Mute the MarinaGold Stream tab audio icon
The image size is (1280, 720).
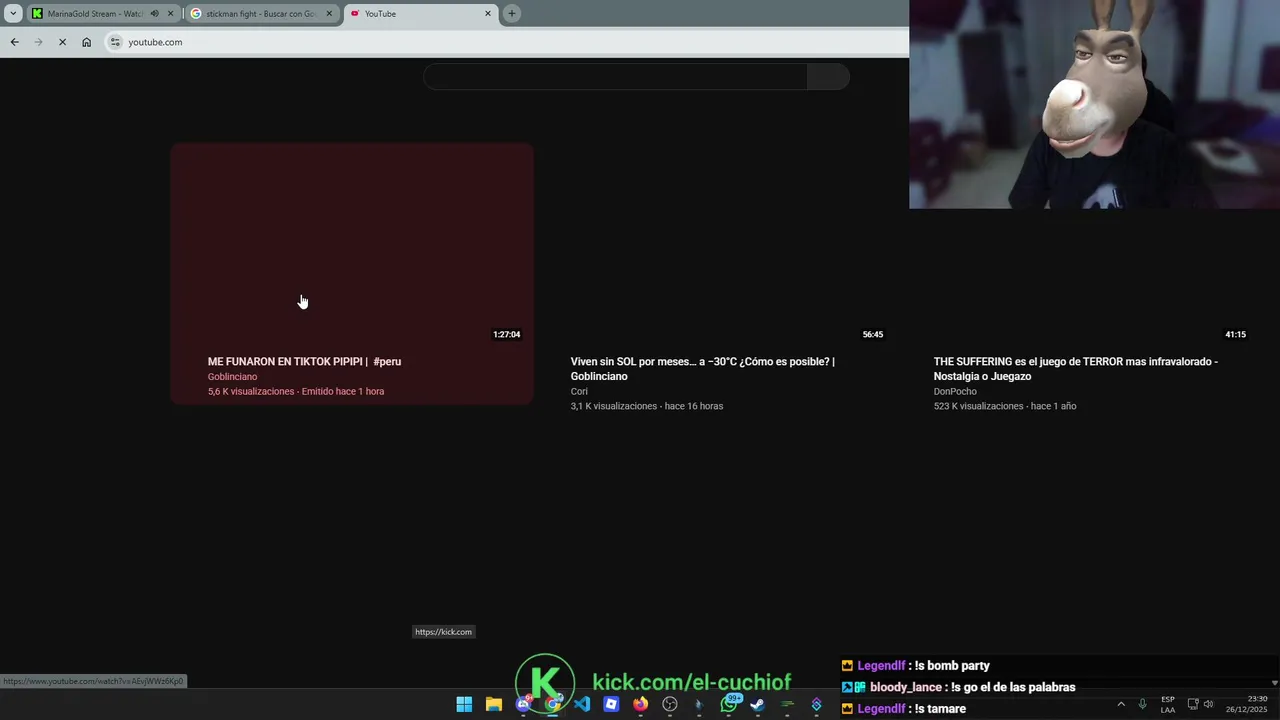(x=154, y=13)
